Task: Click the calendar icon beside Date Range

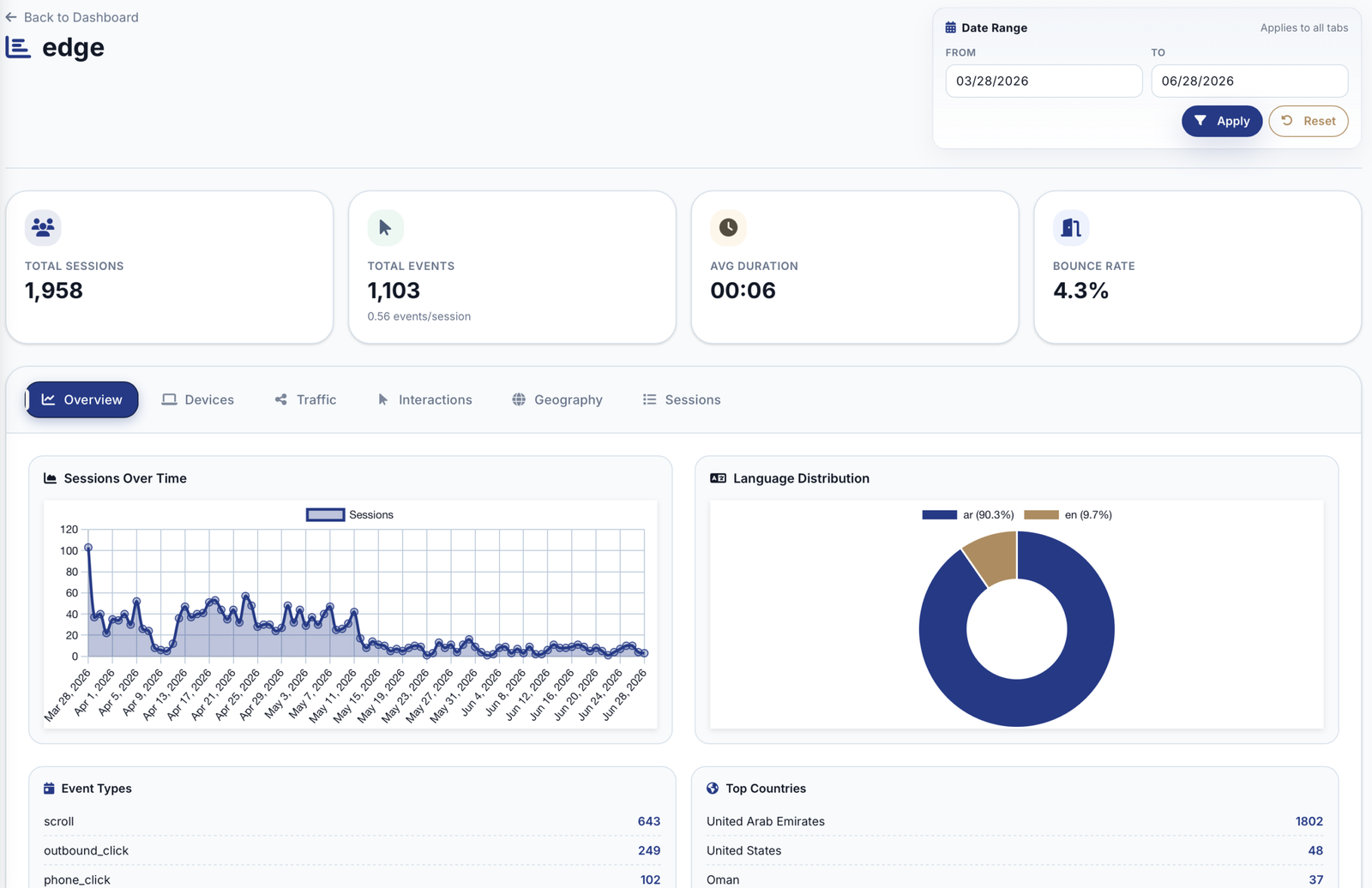Action: point(950,27)
